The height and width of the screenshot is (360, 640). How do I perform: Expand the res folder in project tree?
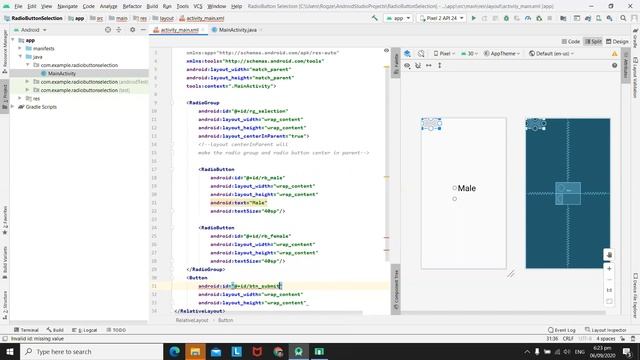tap(20, 98)
